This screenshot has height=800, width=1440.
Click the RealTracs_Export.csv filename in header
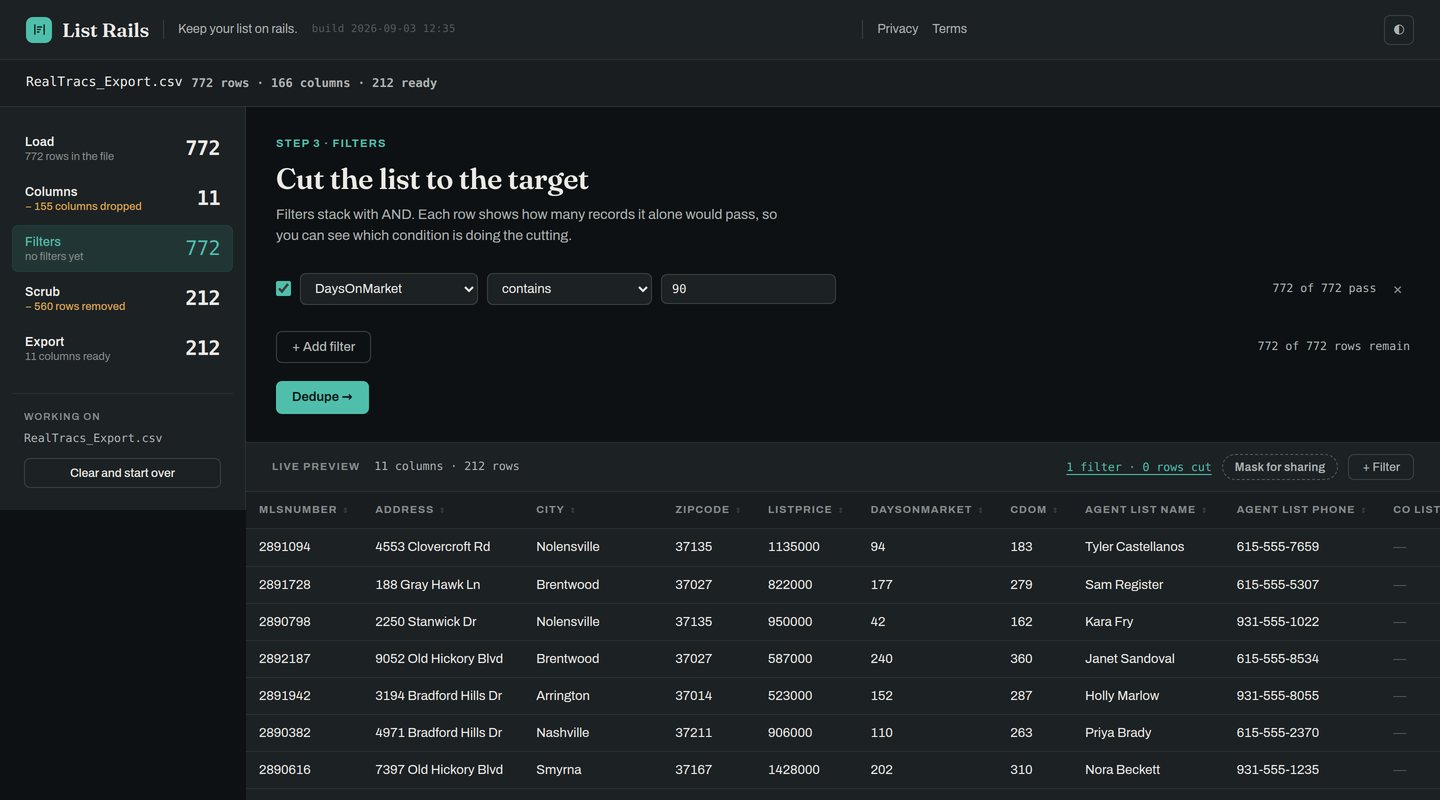pyautogui.click(x=104, y=82)
